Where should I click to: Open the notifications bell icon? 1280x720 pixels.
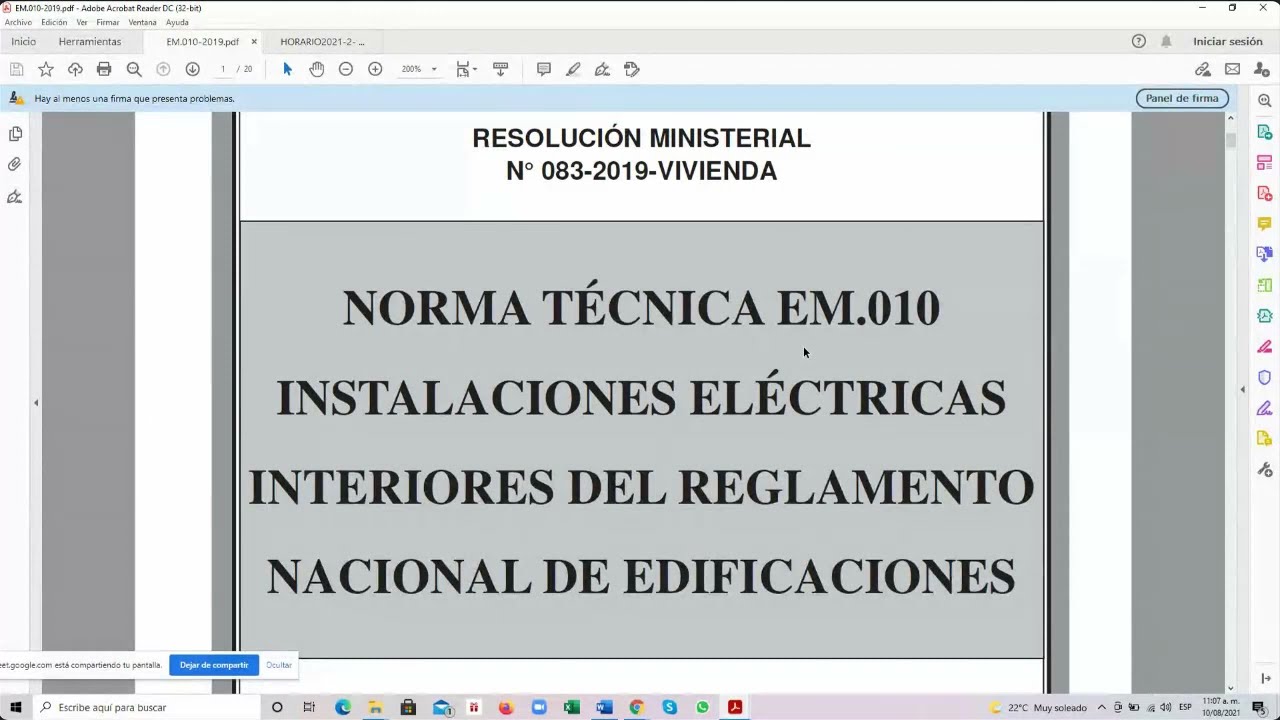pos(1166,42)
